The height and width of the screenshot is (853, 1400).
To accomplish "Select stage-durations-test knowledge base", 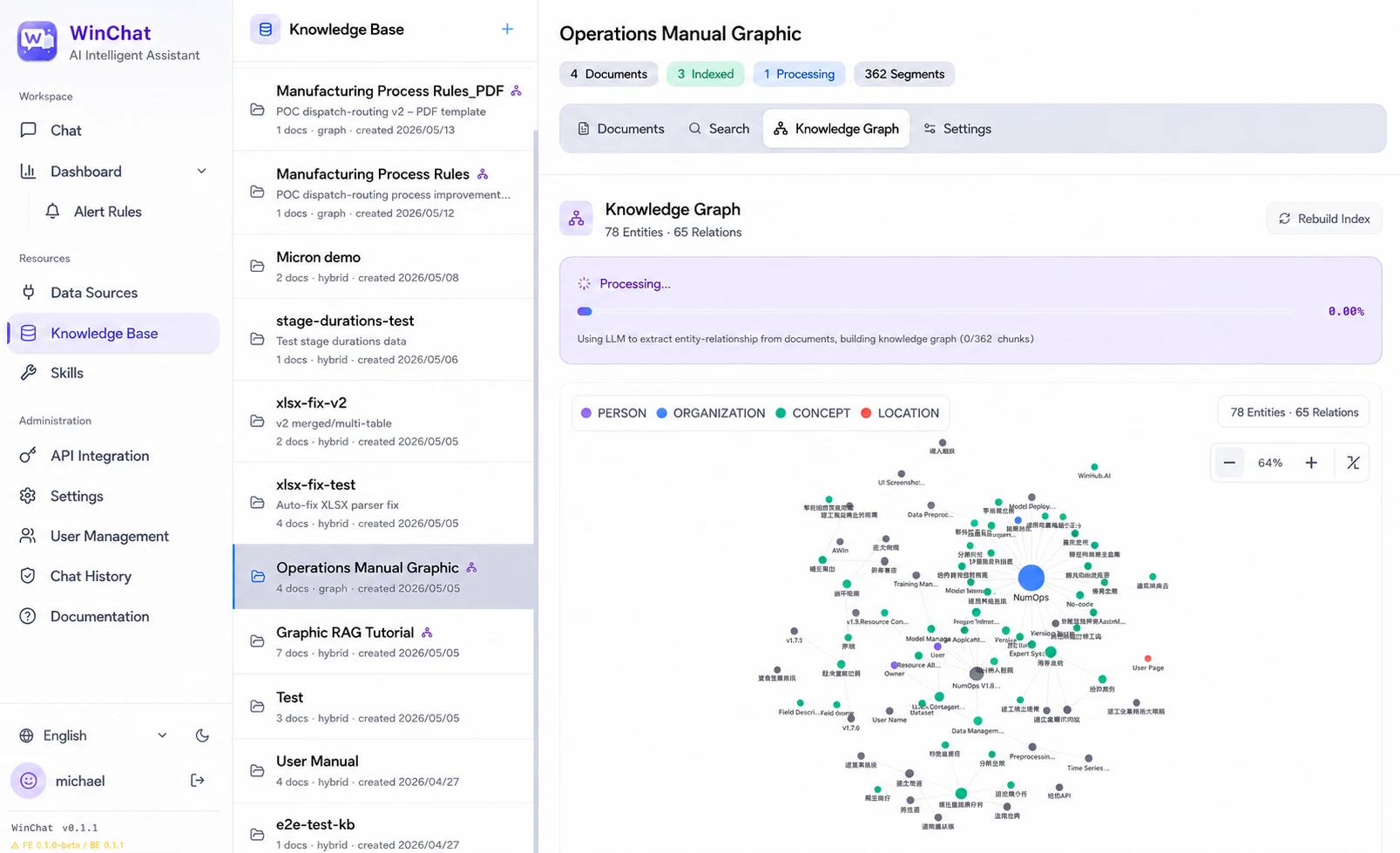I will (x=384, y=340).
